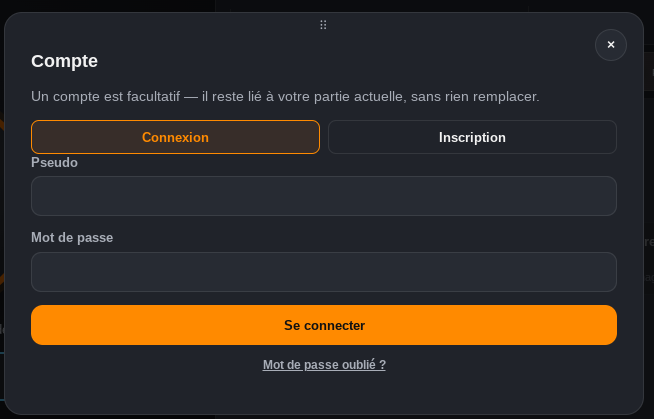This screenshot has height=419, width=654.
Task: Choose Inscription to create an account
Action: 472,137
